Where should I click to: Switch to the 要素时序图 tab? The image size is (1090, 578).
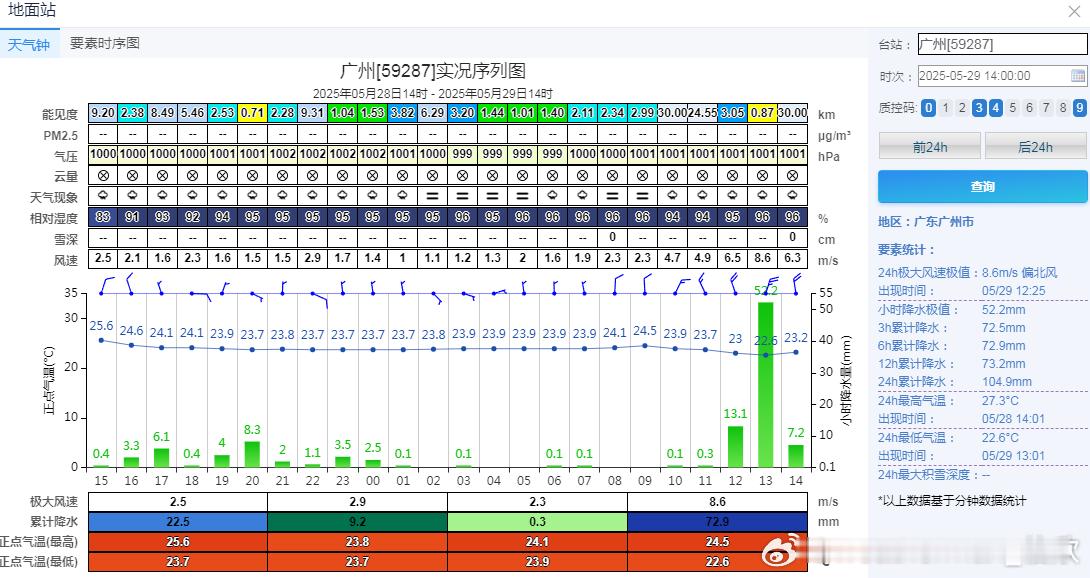point(105,43)
